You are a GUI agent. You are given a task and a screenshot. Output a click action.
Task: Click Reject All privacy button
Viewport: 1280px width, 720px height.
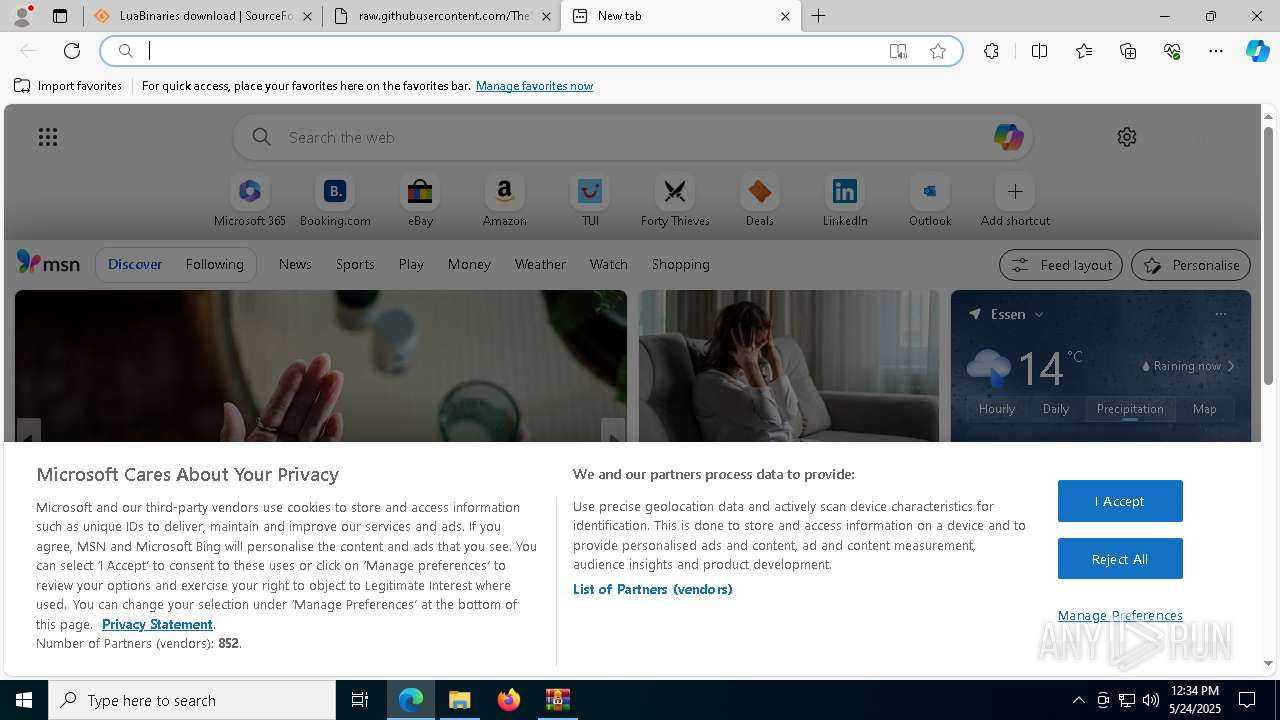pyautogui.click(x=1120, y=559)
